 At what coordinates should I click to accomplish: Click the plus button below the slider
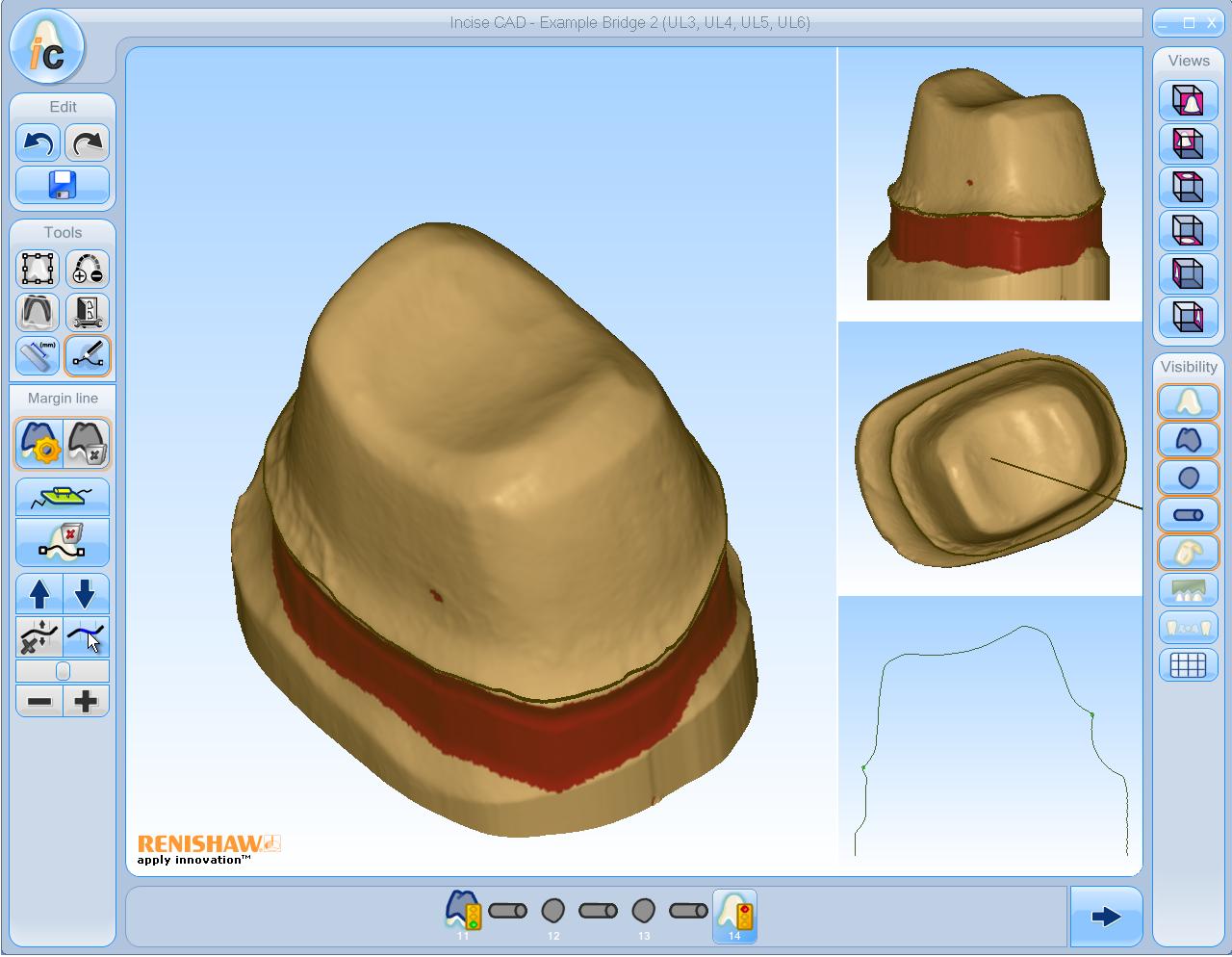point(86,701)
